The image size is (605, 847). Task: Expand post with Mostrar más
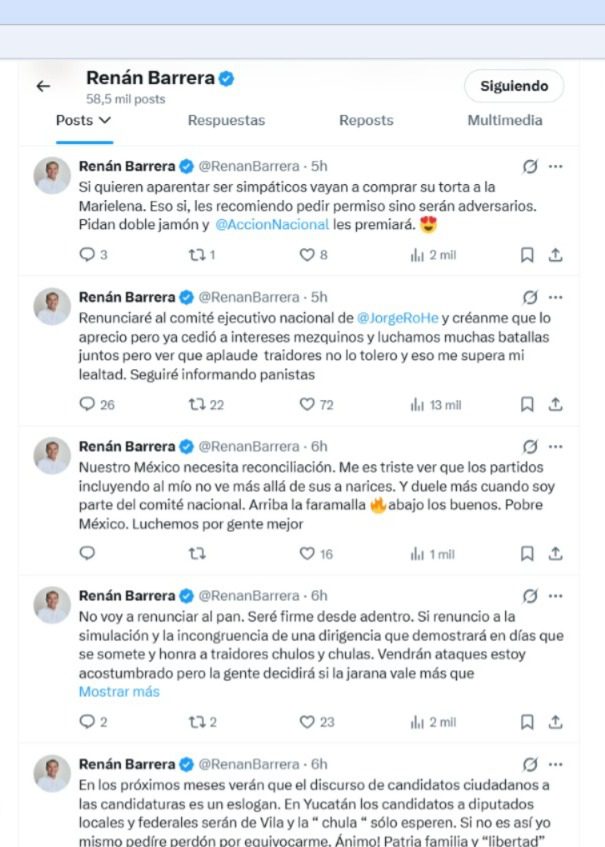(119, 691)
